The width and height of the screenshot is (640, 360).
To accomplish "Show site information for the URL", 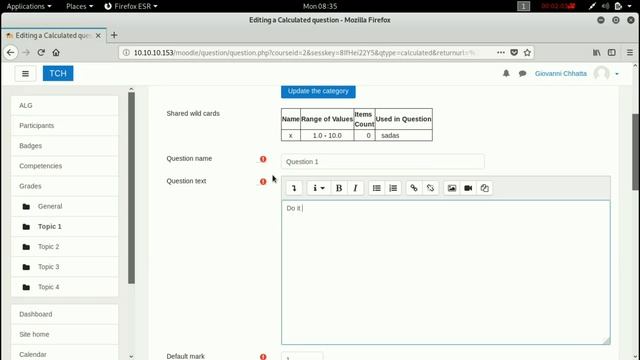I will tap(127, 52).
